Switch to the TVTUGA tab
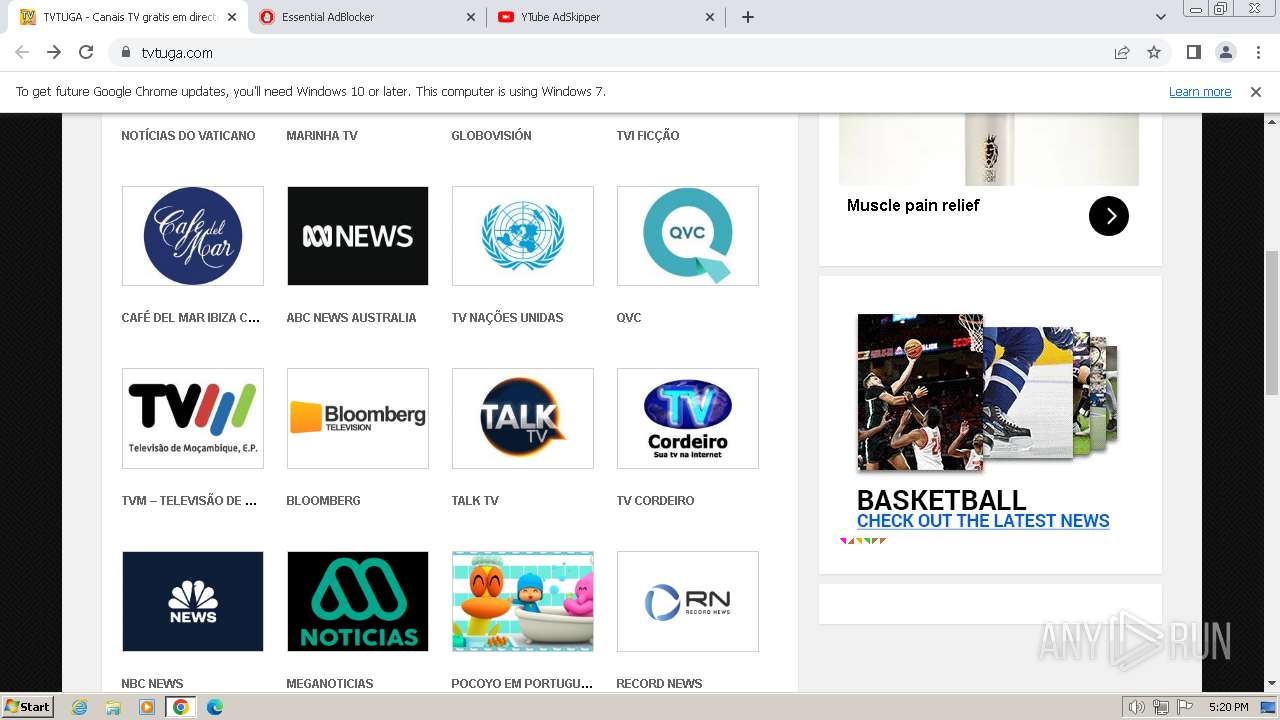 point(130,17)
